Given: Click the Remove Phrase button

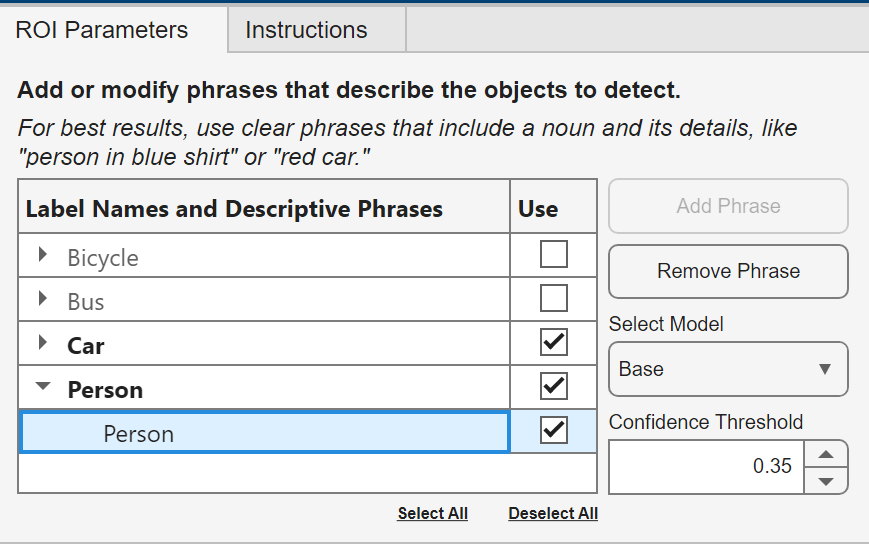Looking at the screenshot, I should (728, 271).
